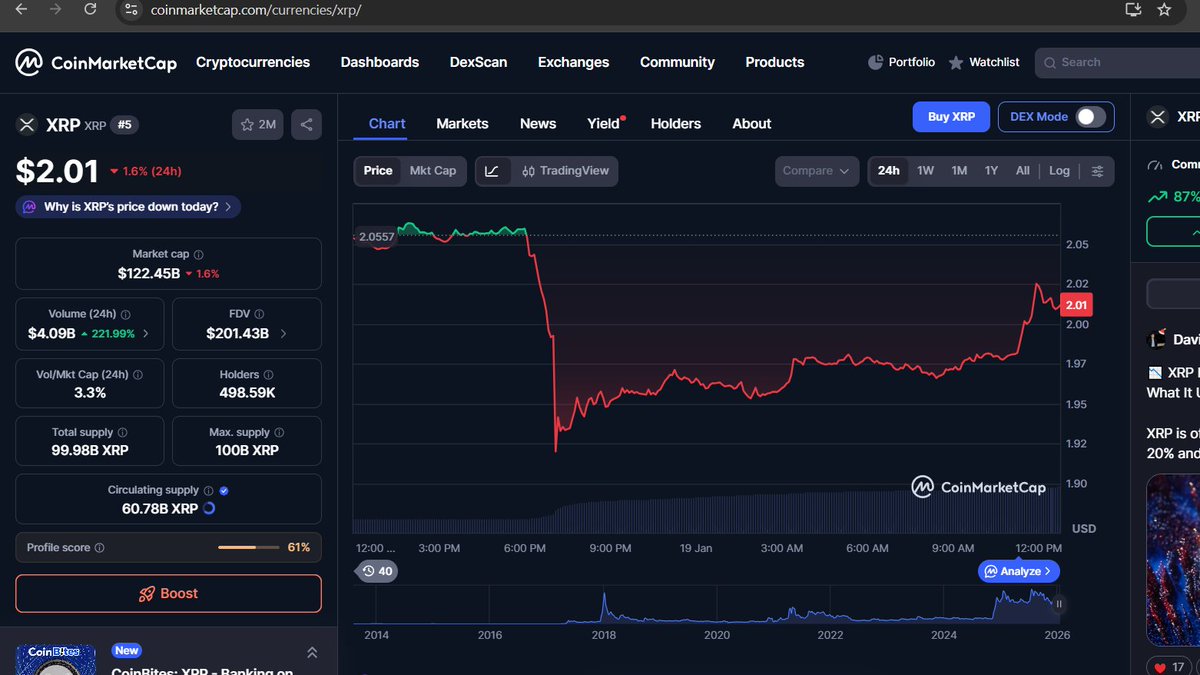Click the site info icon in address bar

[132, 10]
